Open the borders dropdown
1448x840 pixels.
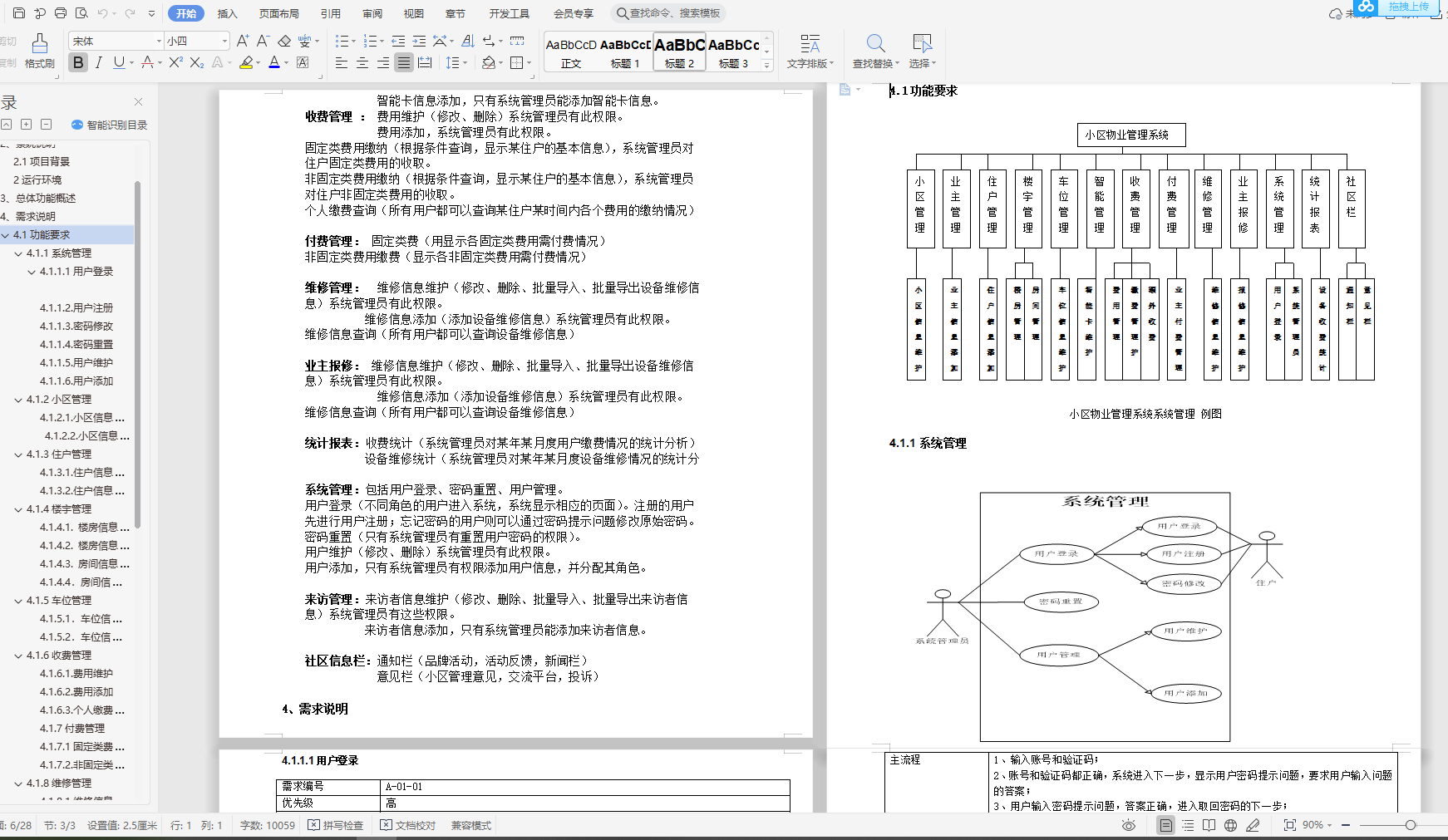tap(529, 63)
